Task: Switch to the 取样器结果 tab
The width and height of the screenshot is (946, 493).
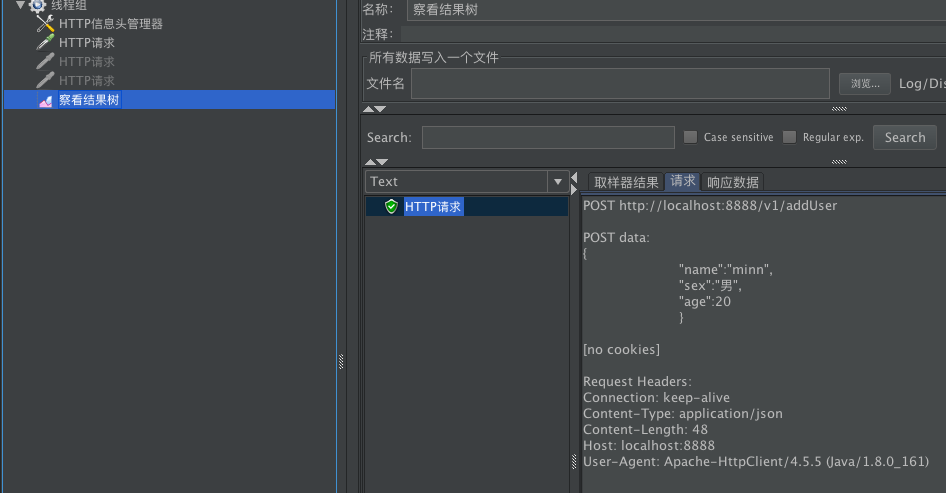Action: (626, 182)
